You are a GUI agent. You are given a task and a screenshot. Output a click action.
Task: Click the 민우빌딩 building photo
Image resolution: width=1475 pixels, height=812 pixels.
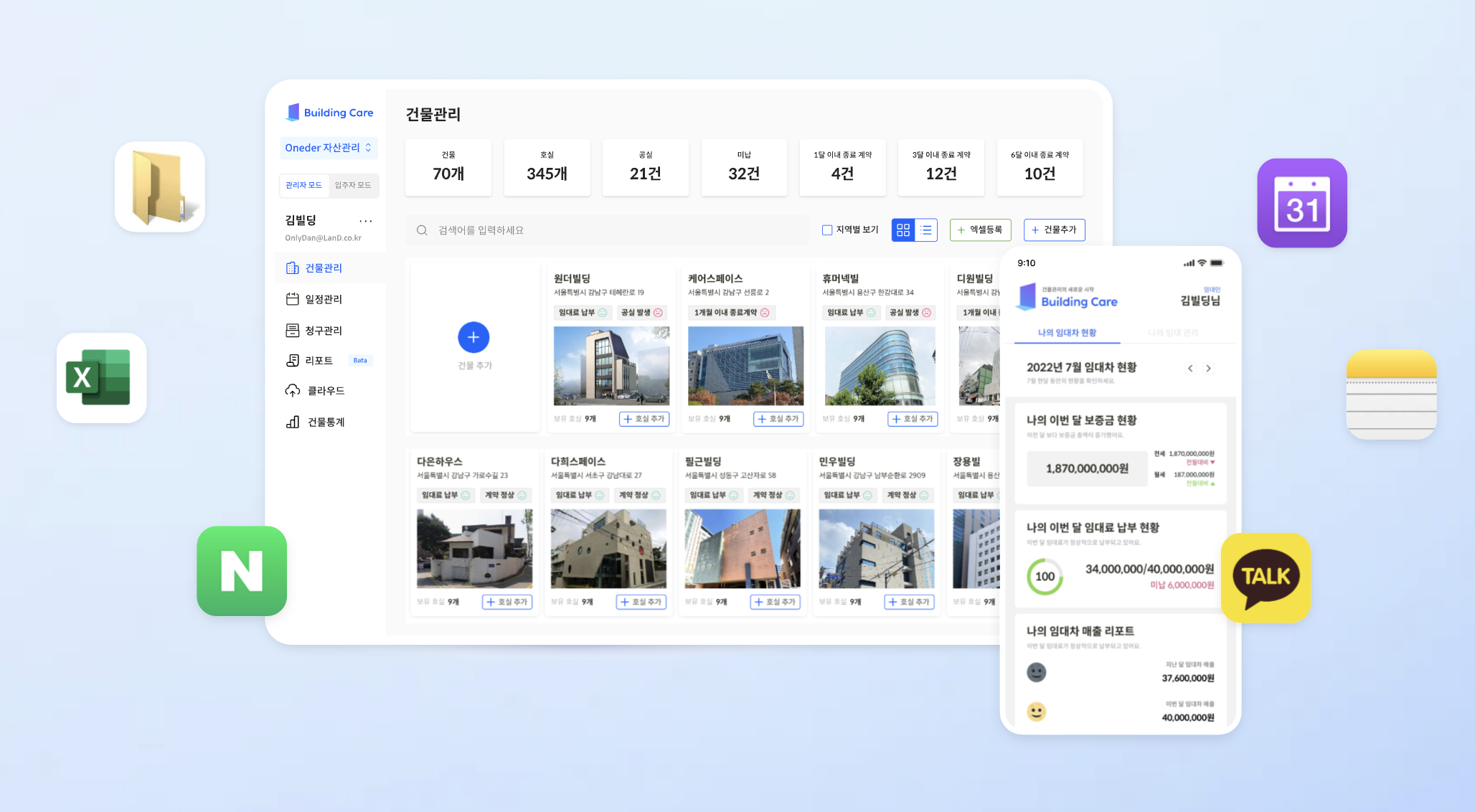[877, 549]
